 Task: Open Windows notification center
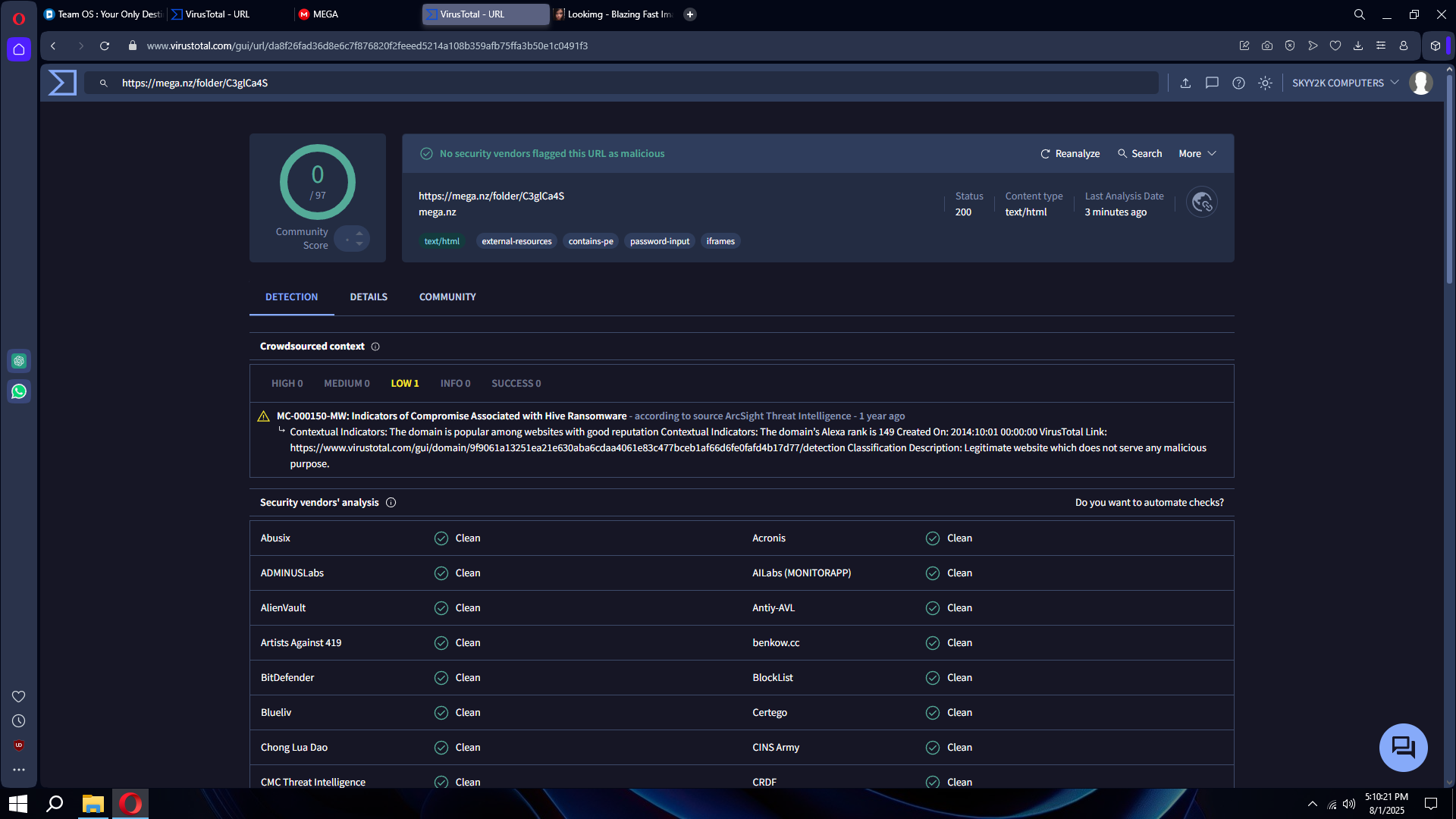[x=1431, y=804]
